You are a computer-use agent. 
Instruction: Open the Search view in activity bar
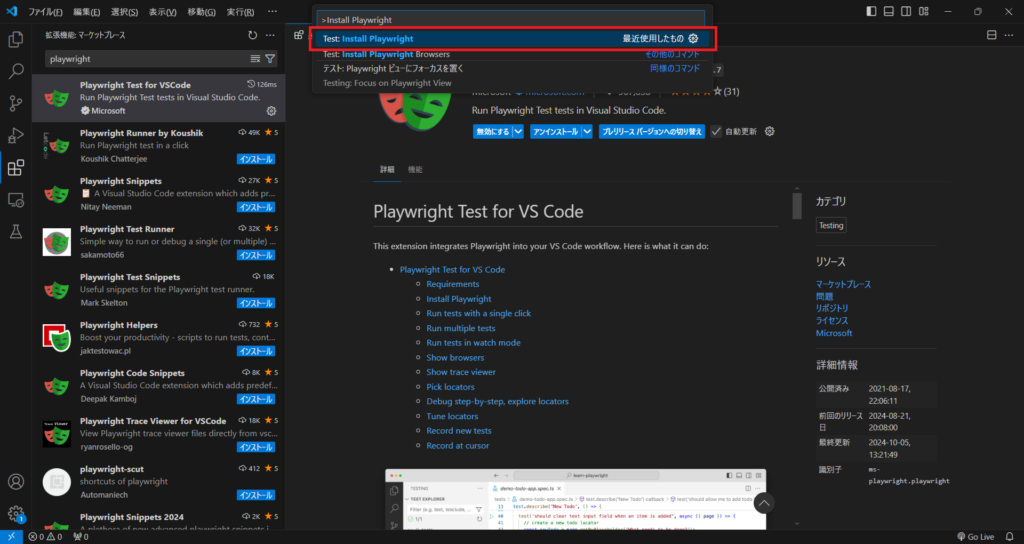pos(16,72)
